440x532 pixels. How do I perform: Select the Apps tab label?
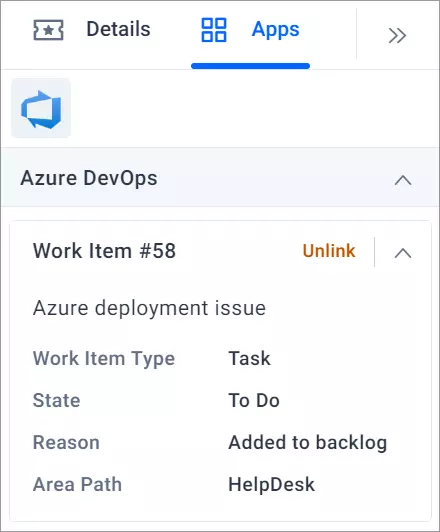coord(275,30)
